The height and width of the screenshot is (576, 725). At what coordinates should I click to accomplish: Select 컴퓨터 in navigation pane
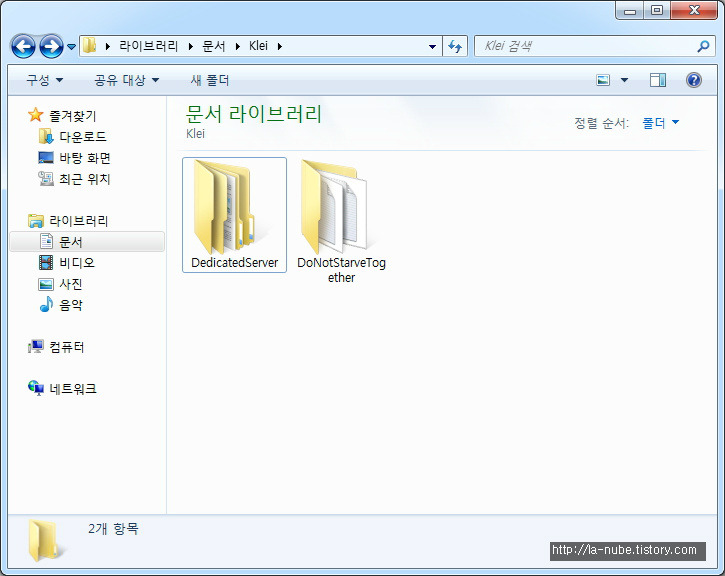click(x=67, y=346)
